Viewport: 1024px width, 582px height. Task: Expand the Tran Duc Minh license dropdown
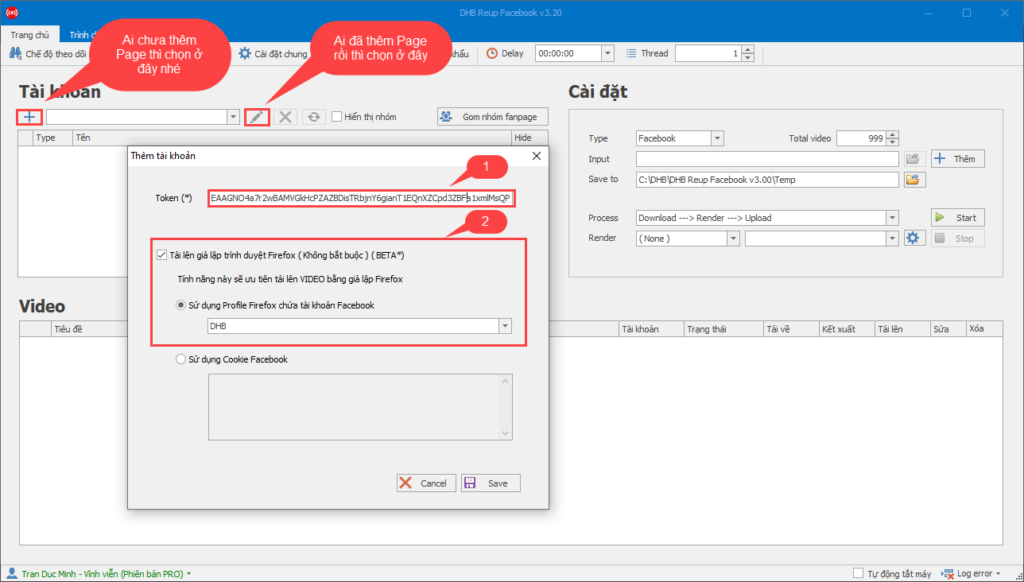coord(189,574)
